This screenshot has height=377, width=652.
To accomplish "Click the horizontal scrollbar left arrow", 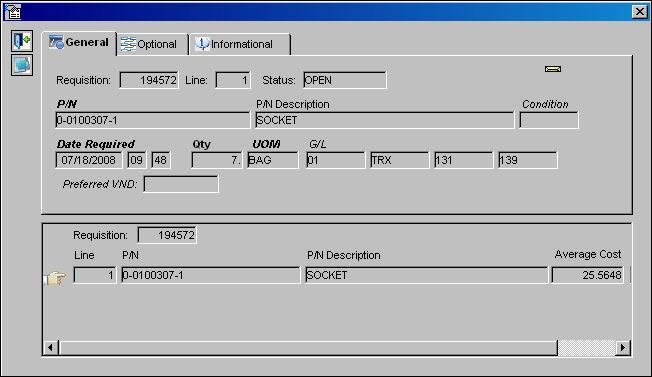I will click(x=51, y=347).
